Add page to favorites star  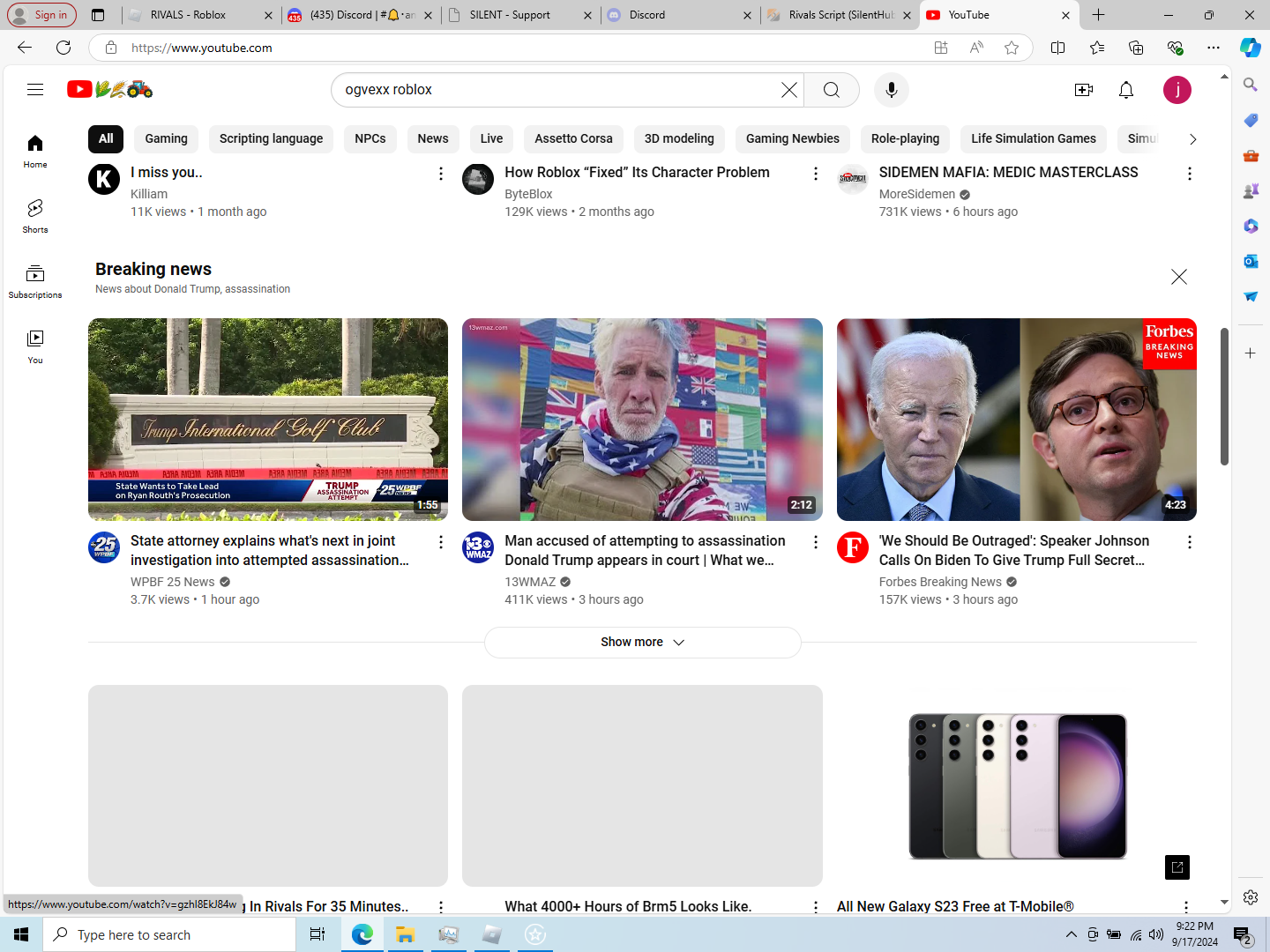1012,48
